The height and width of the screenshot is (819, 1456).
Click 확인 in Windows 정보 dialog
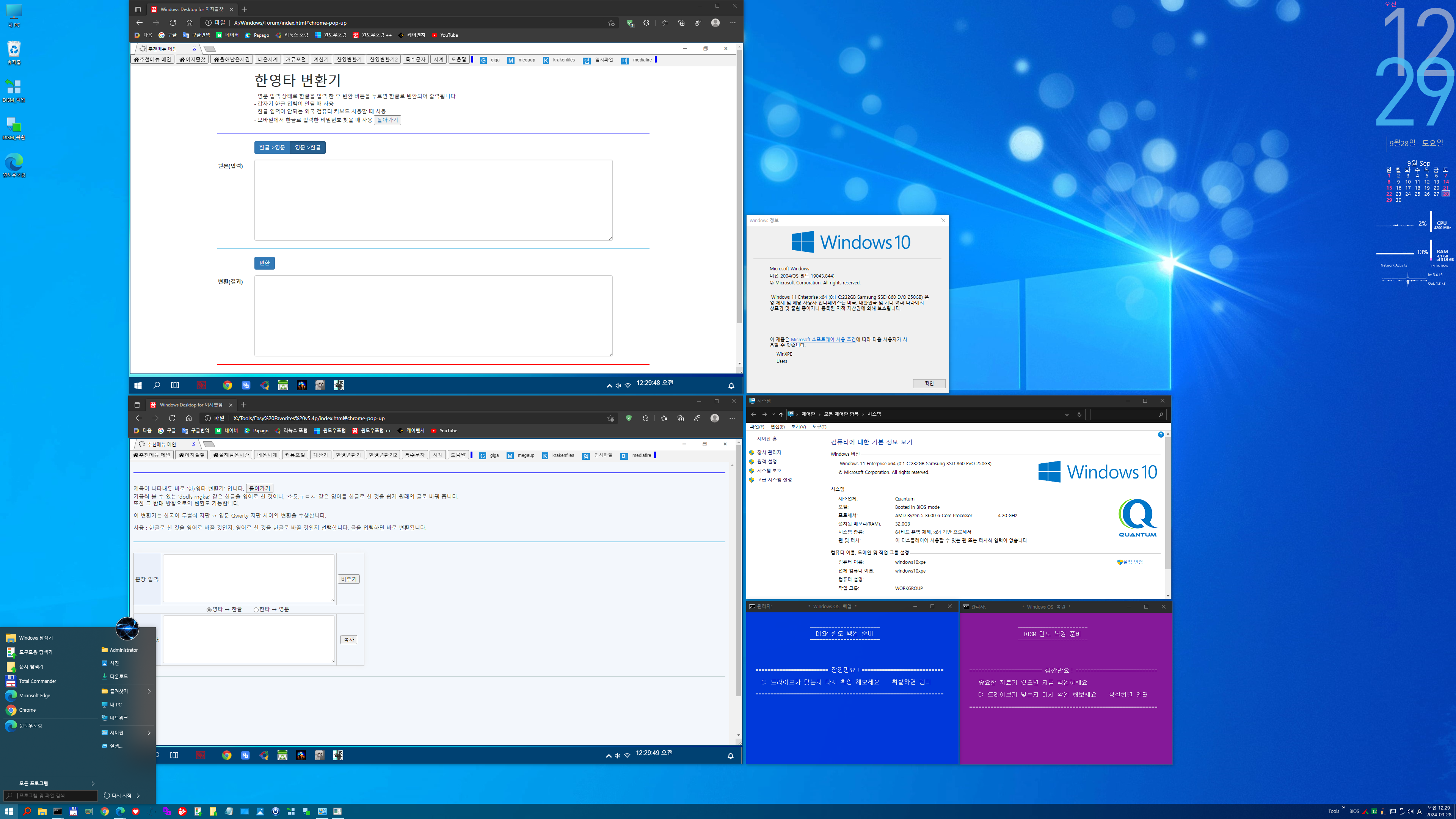click(x=929, y=383)
